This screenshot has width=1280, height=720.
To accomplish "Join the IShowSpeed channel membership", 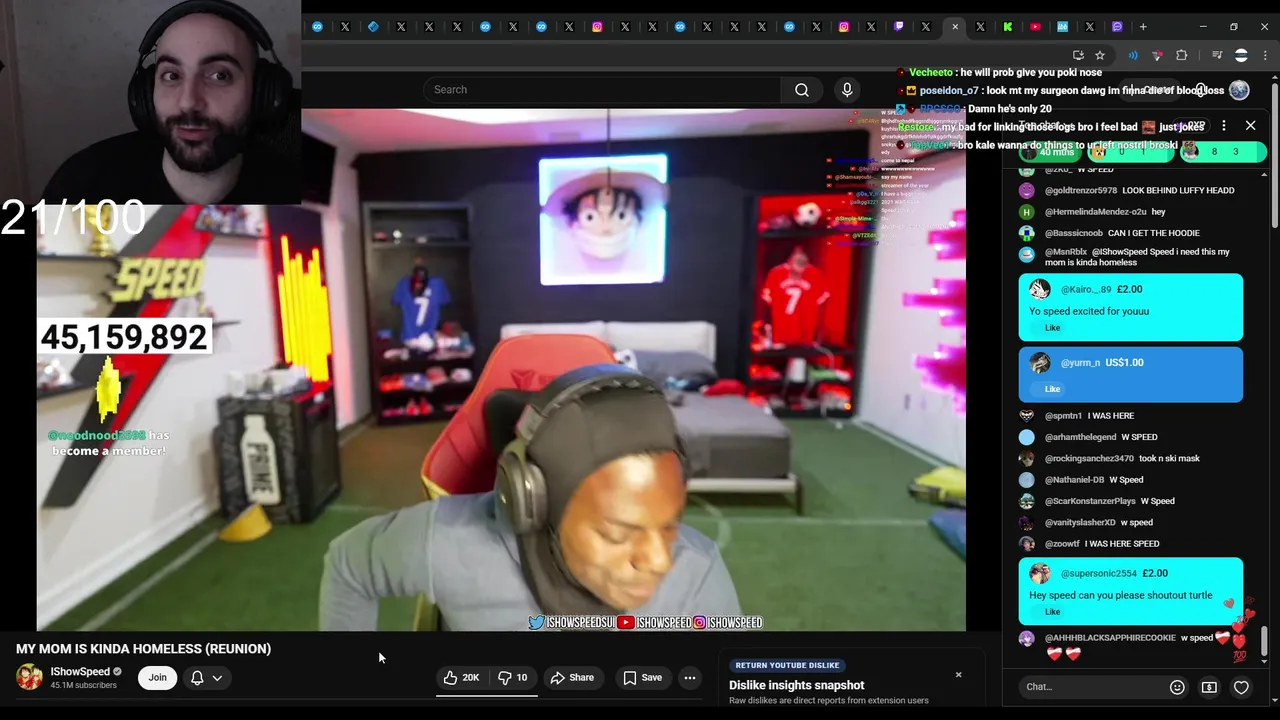I will point(158,678).
